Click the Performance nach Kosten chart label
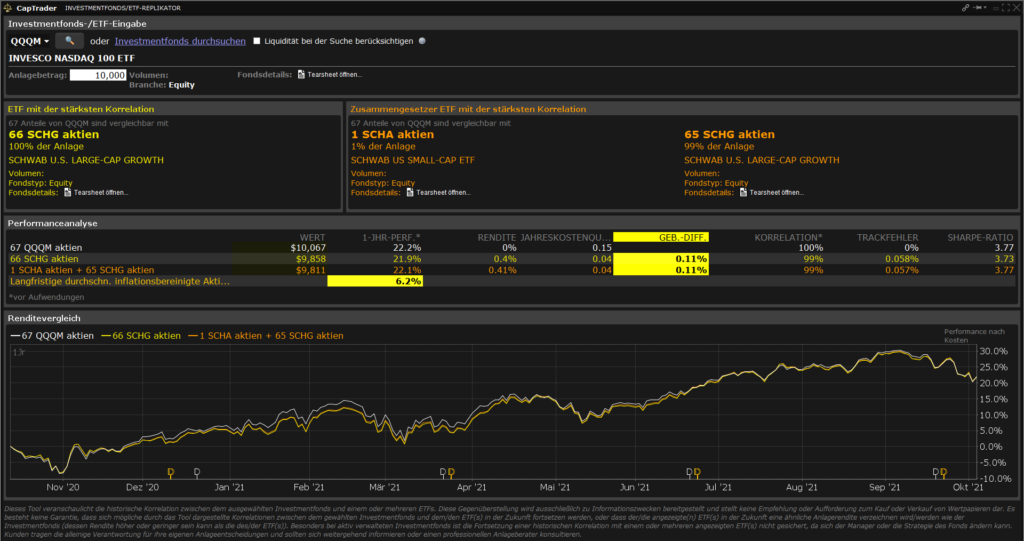This screenshot has width=1024, height=541. 974,336
